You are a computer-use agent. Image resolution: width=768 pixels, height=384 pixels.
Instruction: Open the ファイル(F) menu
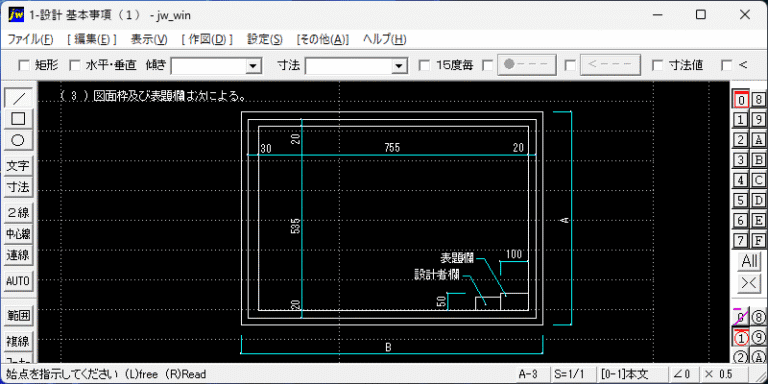30,39
